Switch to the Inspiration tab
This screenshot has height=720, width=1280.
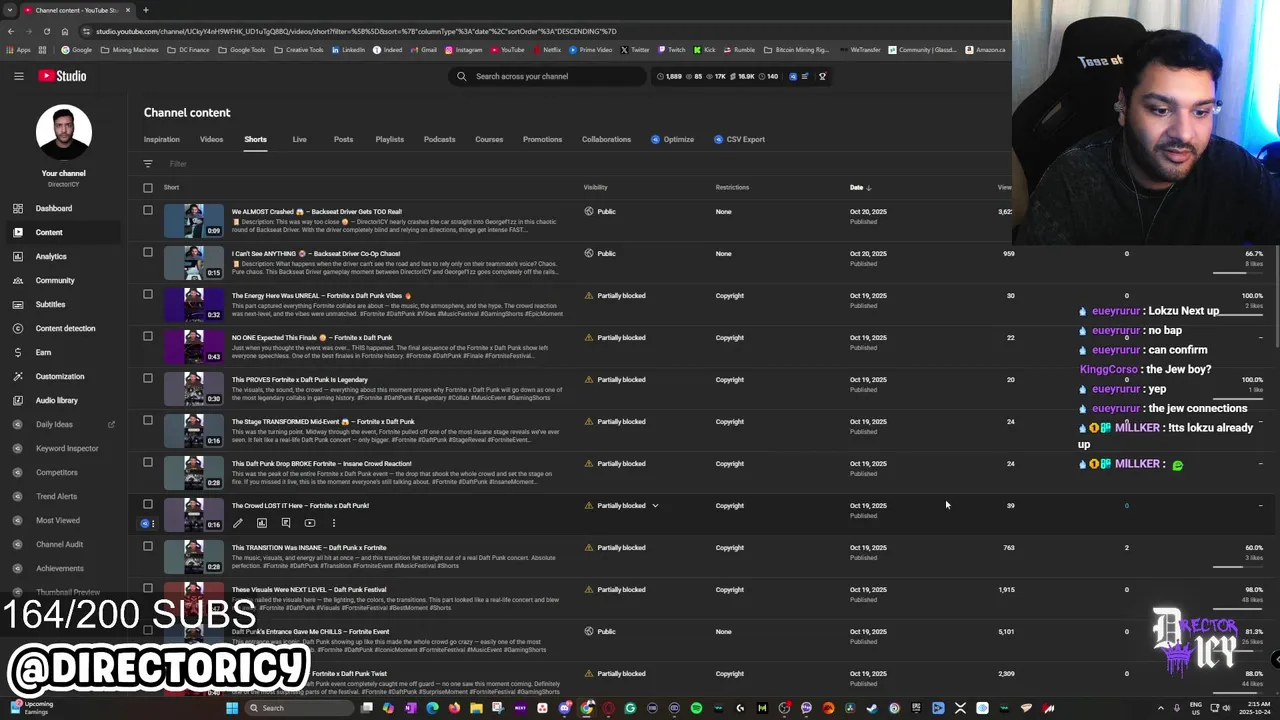(161, 139)
